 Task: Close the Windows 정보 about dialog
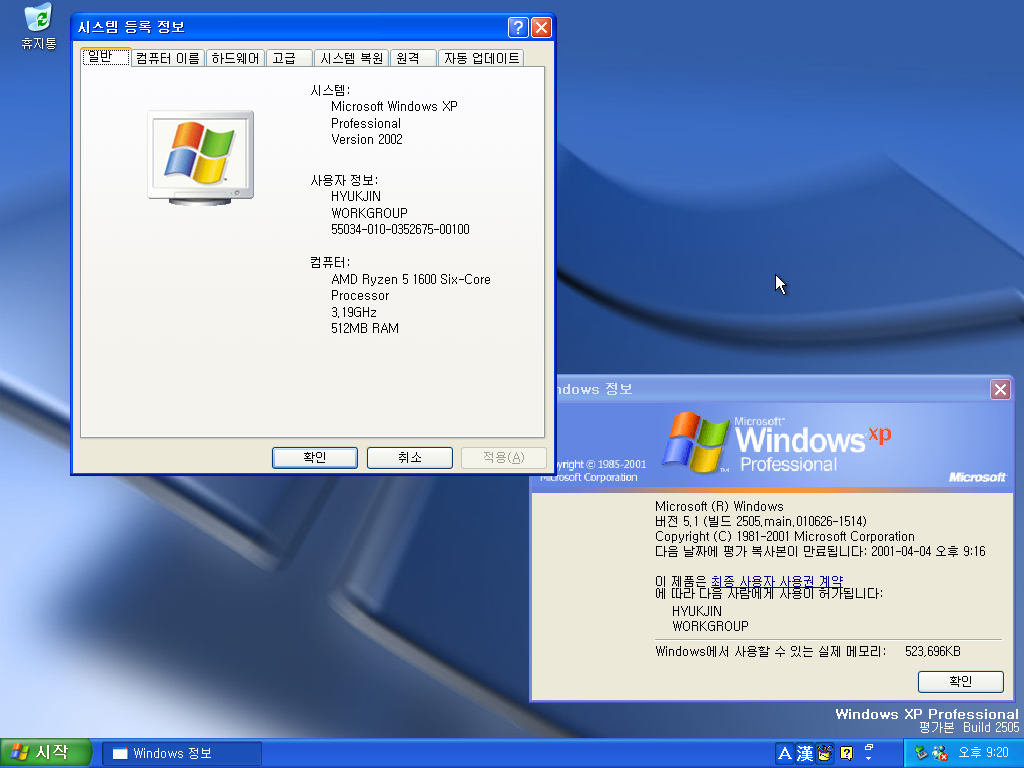(1000, 390)
